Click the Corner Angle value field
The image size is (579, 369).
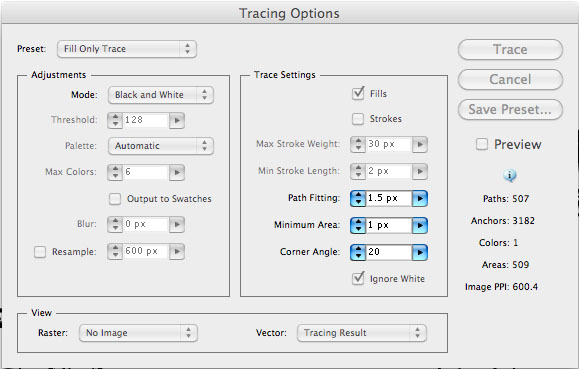(x=389, y=252)
